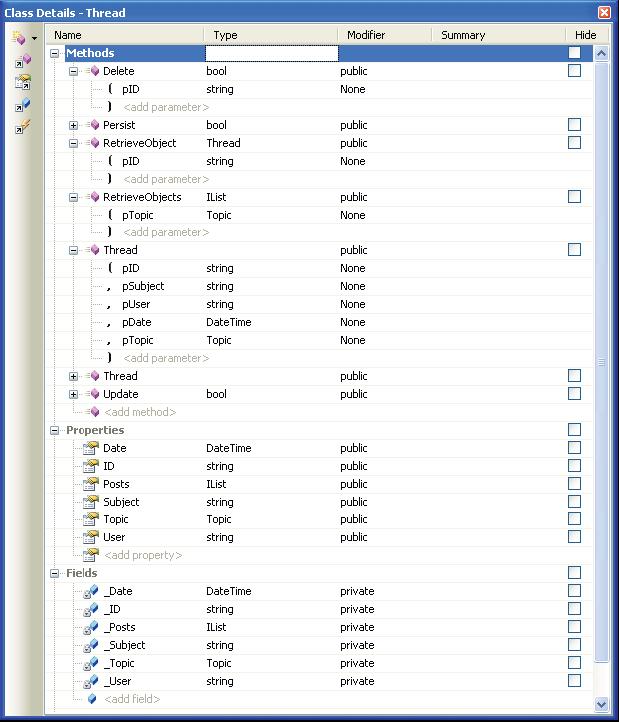Navigate to Methods section icon in toolbar

[22, 62]
